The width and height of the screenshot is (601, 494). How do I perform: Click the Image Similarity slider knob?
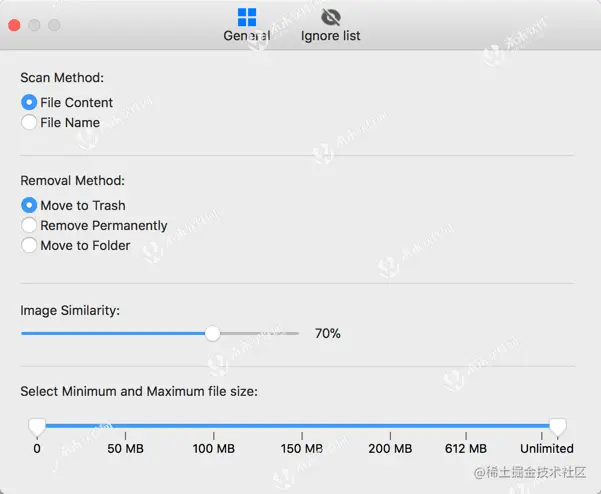[212, 333]
